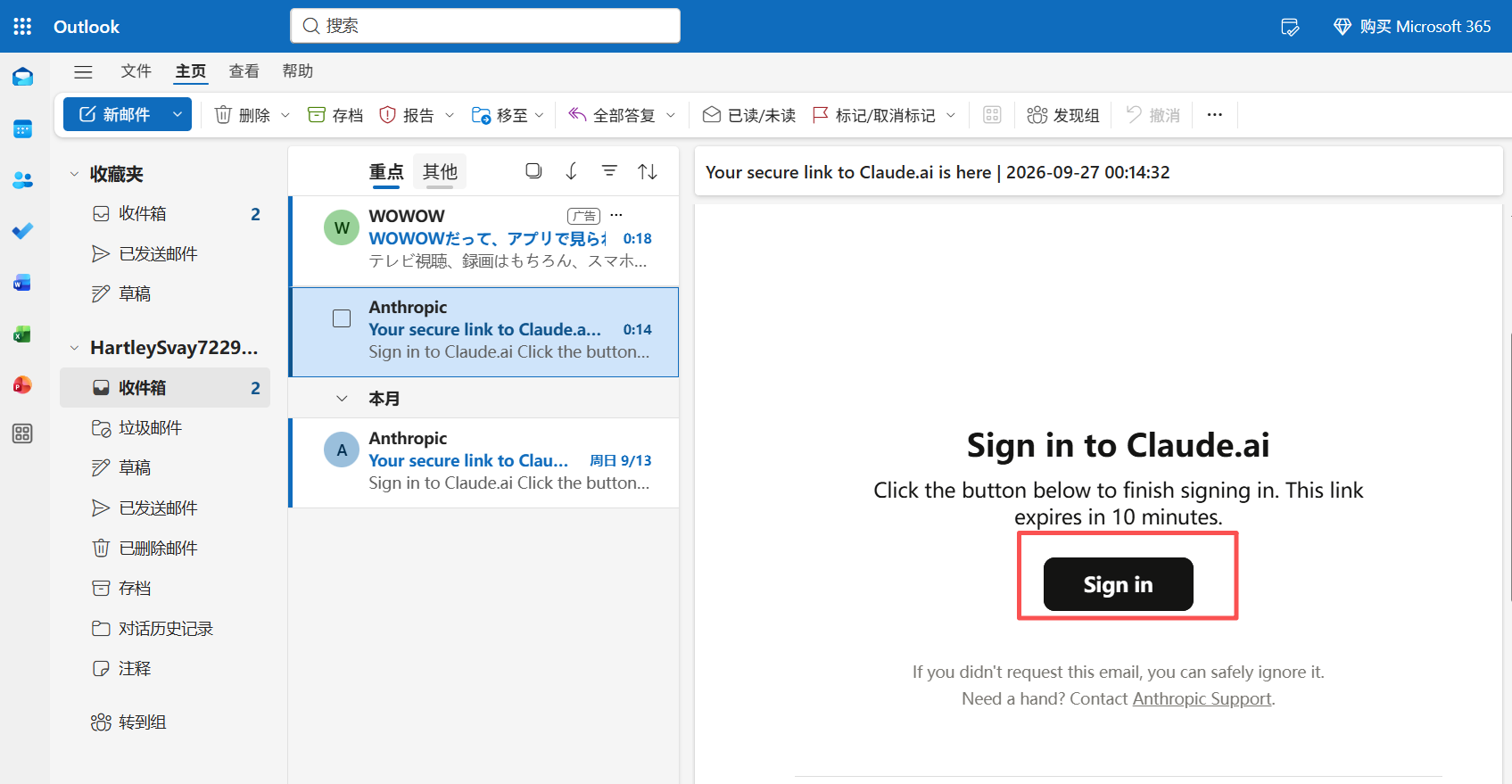Open the 文件 menu tab

click(x=136, y=71)
